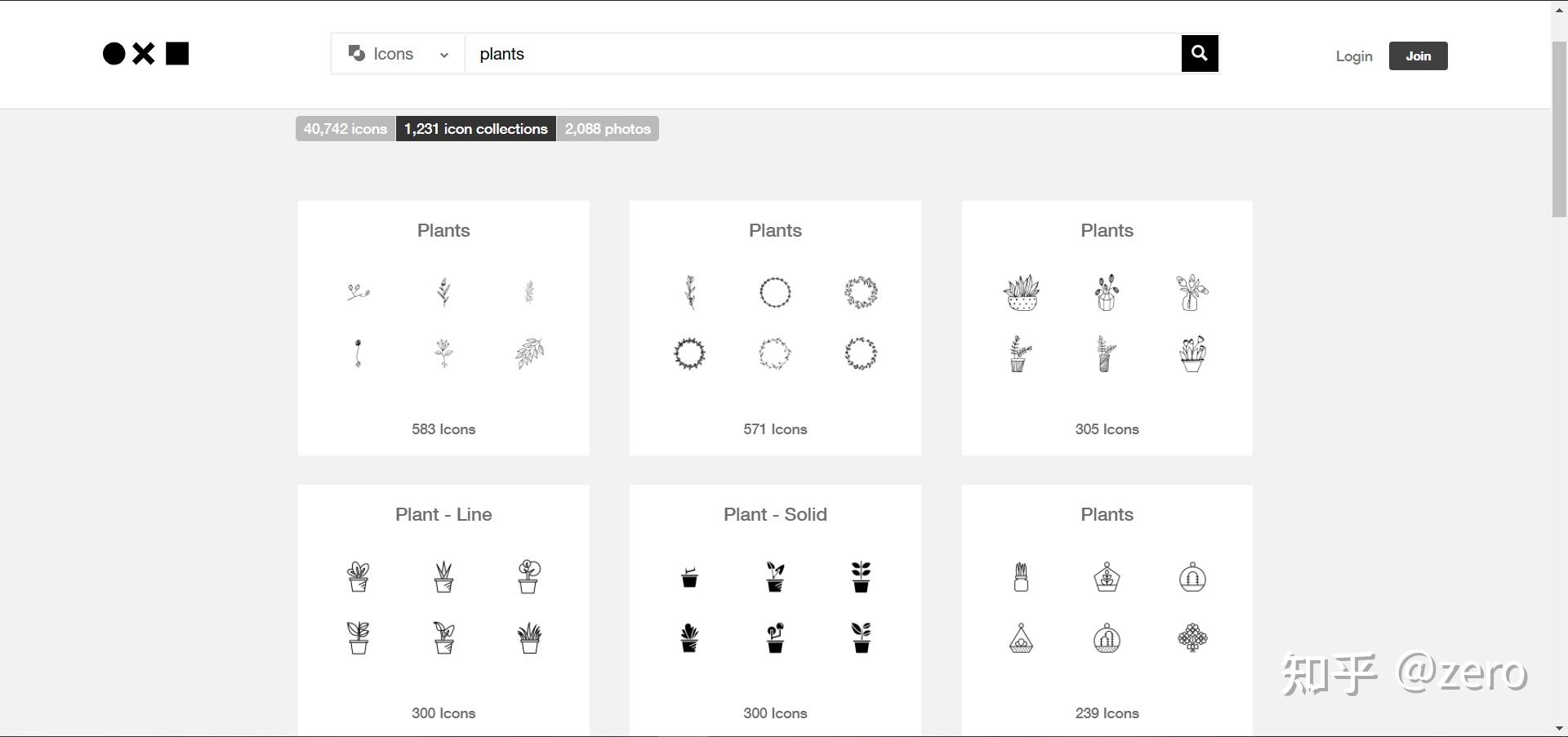
Task: Click the triangular hanging terrarium icon
Action: pos(1021,638)
